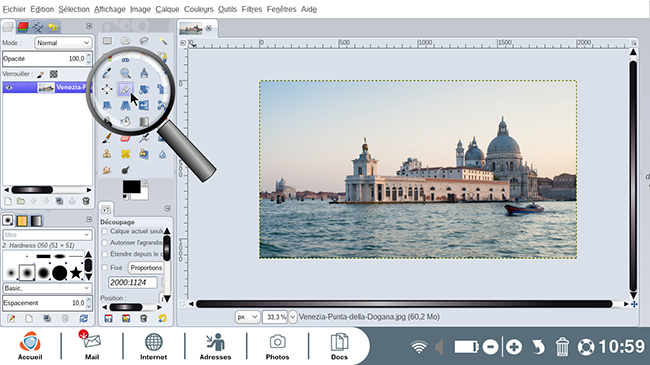
Task: Open the Couleurs menu
Action: tap(199, 9)
